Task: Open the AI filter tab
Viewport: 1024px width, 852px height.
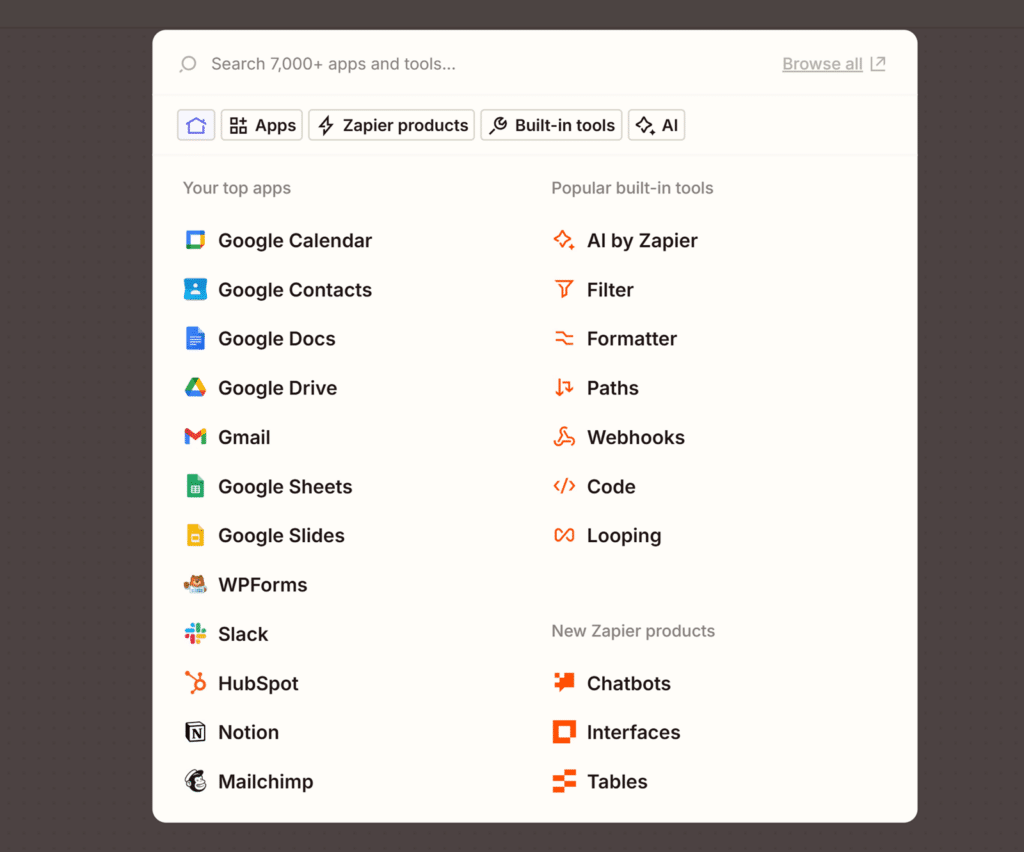Action: click(656, 125)
